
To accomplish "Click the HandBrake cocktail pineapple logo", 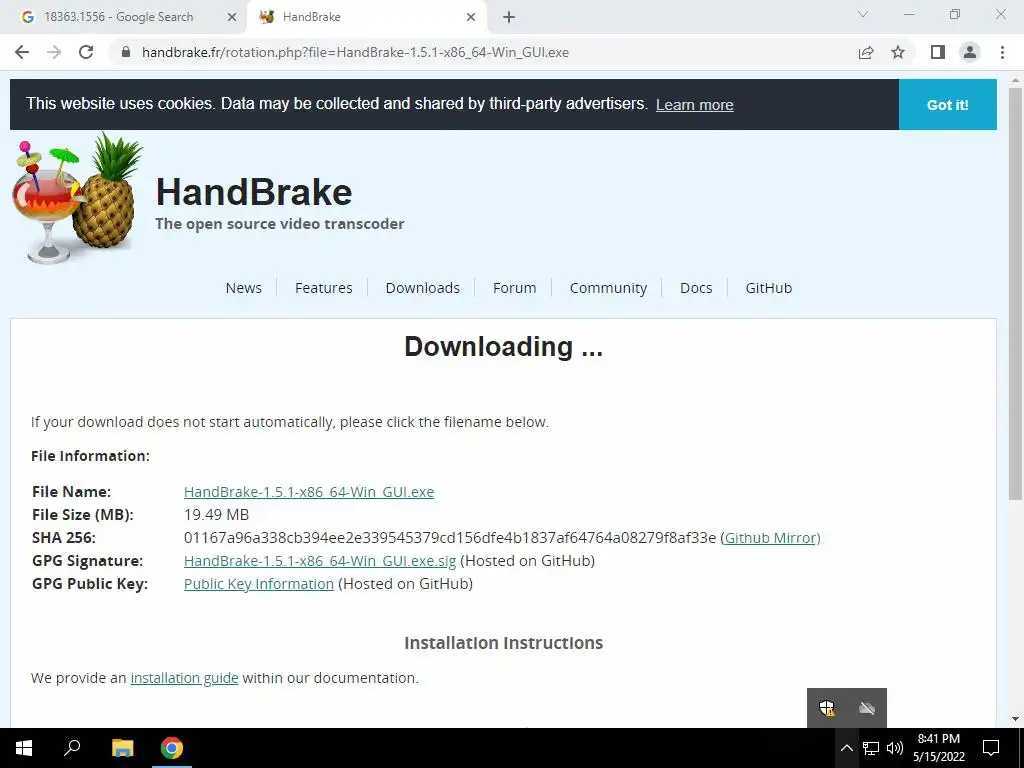I will coord(77,198).
